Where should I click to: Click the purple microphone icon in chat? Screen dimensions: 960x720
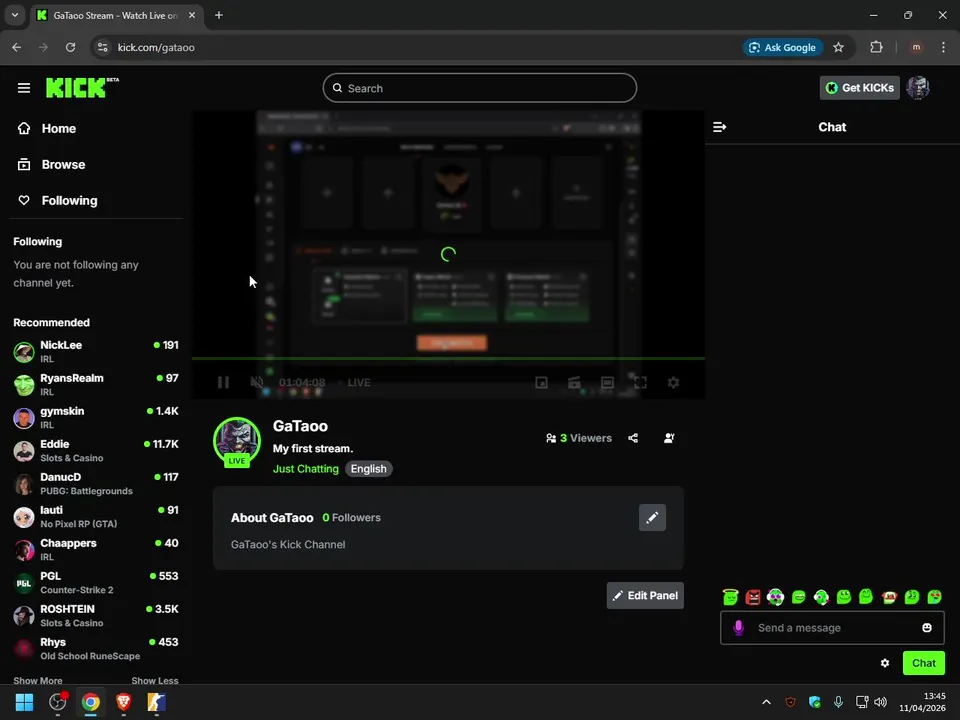point(738,628)
